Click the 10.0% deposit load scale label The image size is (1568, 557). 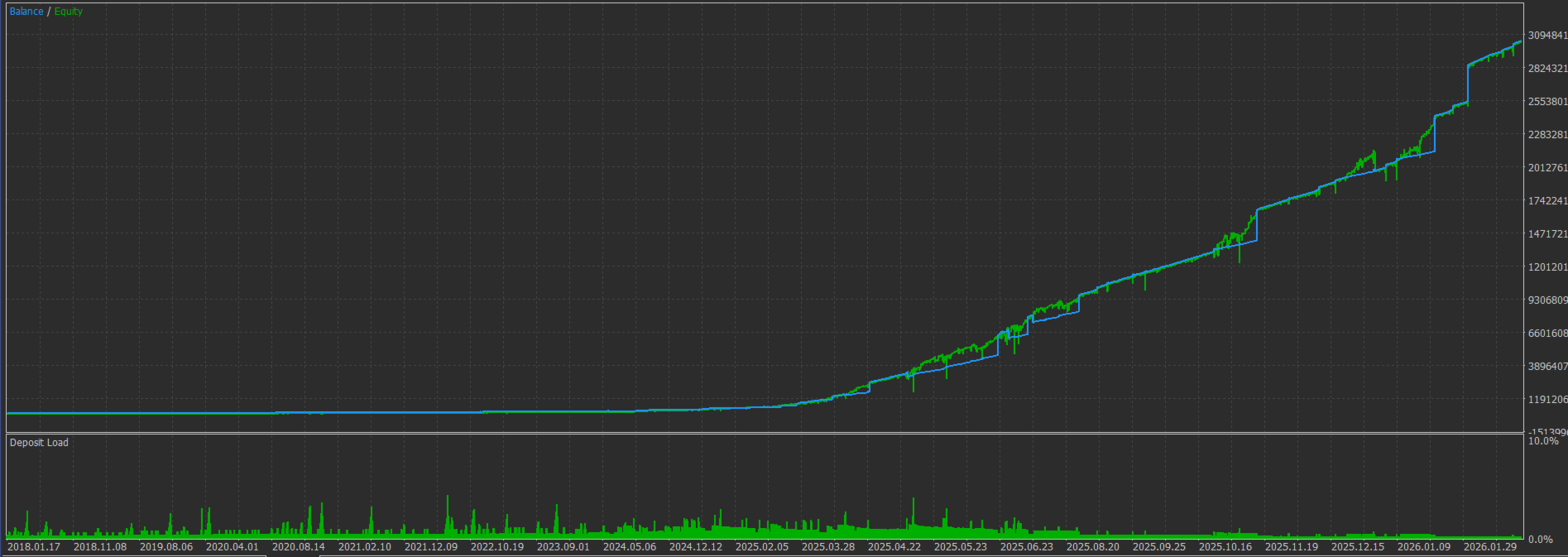tap(1543, 441)
